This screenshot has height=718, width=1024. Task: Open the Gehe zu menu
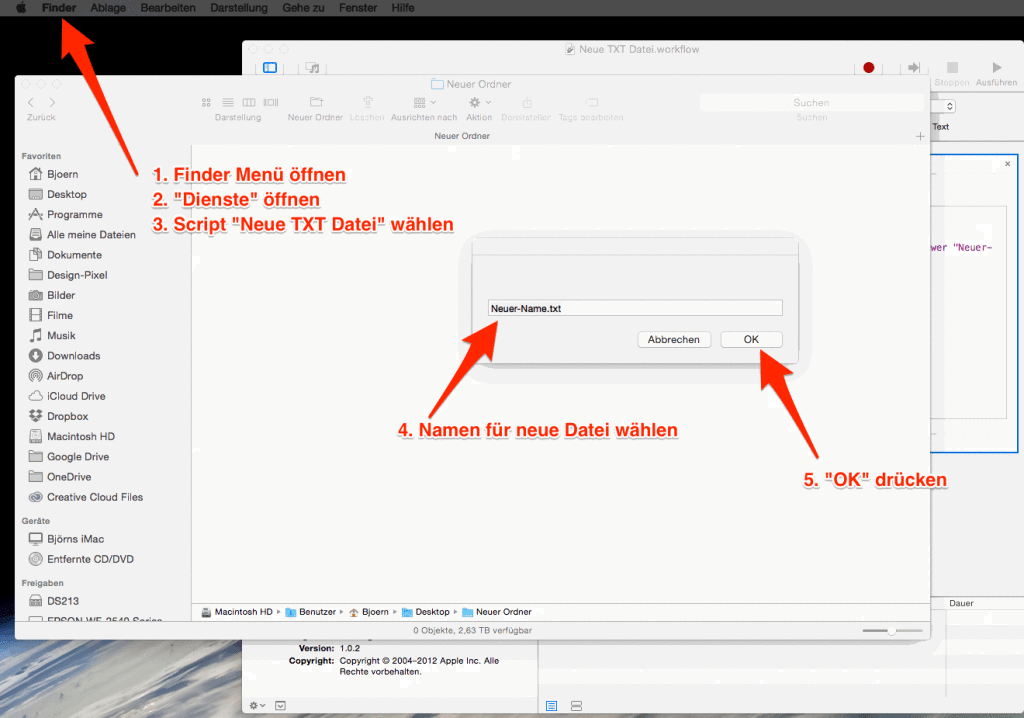303,8
